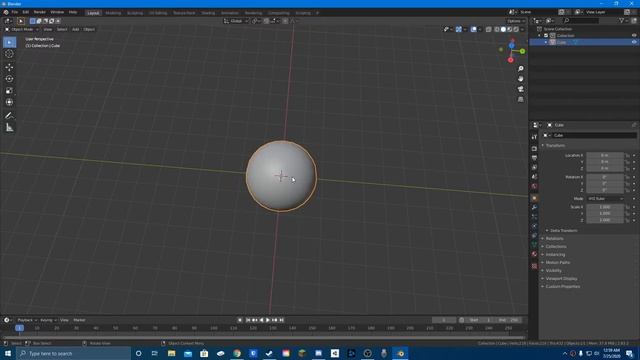Open the View Layer properties tab
640x360 pixels.
pos(534,167)
